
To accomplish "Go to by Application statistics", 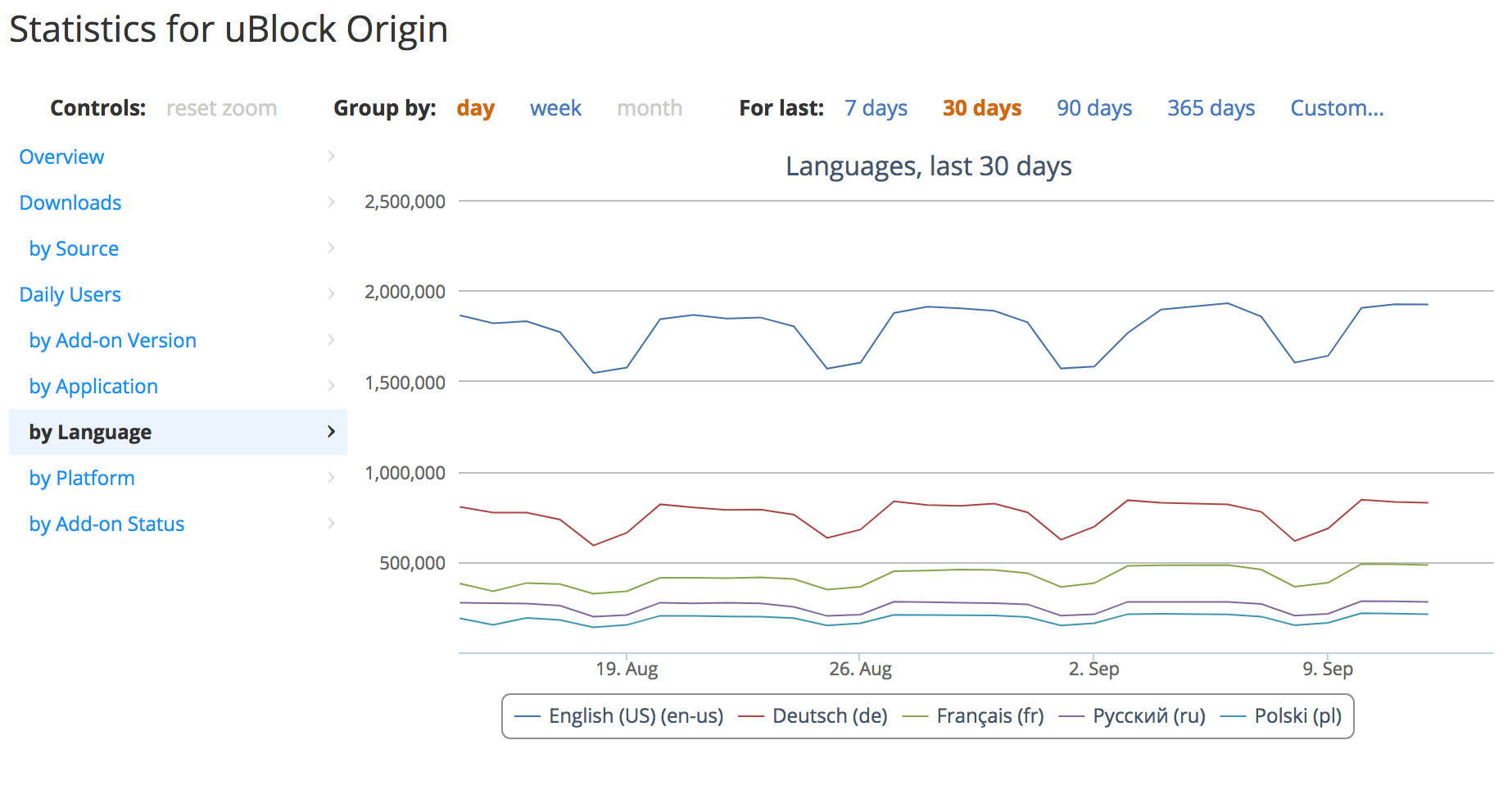I will 93,386.
